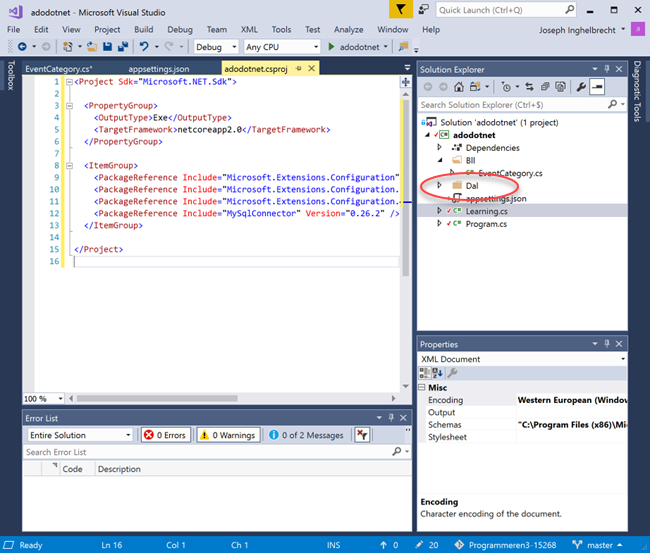Click the split editor icon above the scrollbar
The image size is (650, 553).
coord(405,82)
